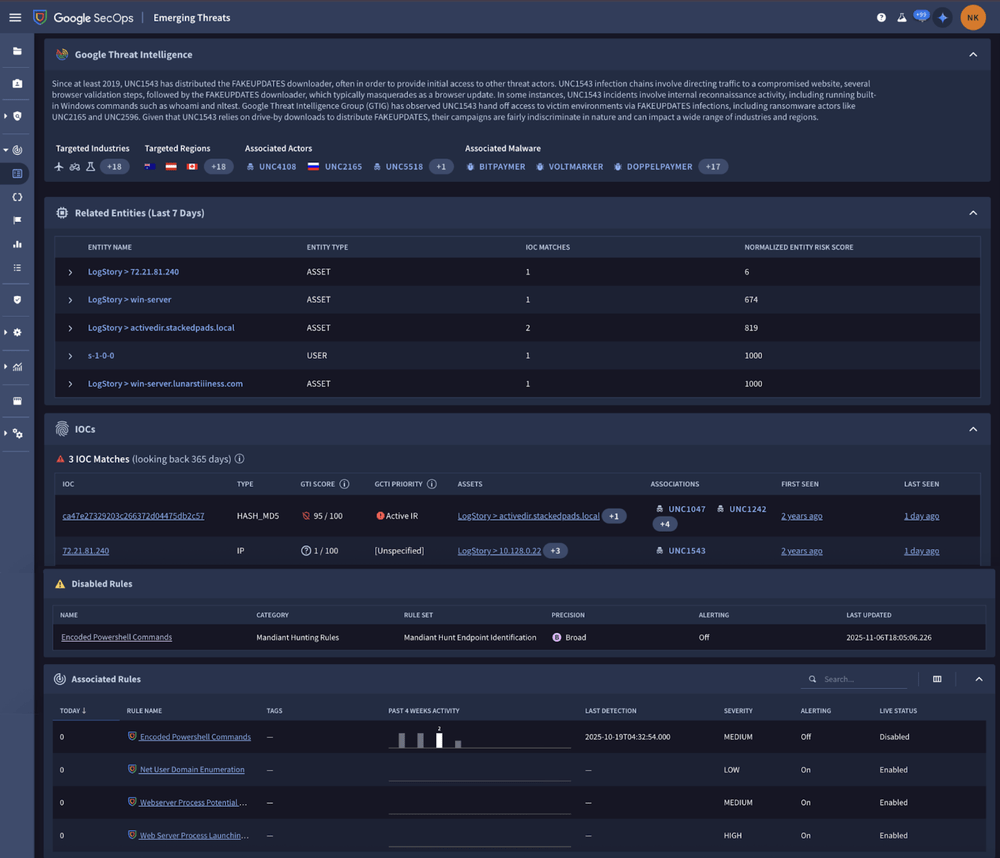
Task: Click the column view icon in Associated Rules
Action: click(937, 679)
